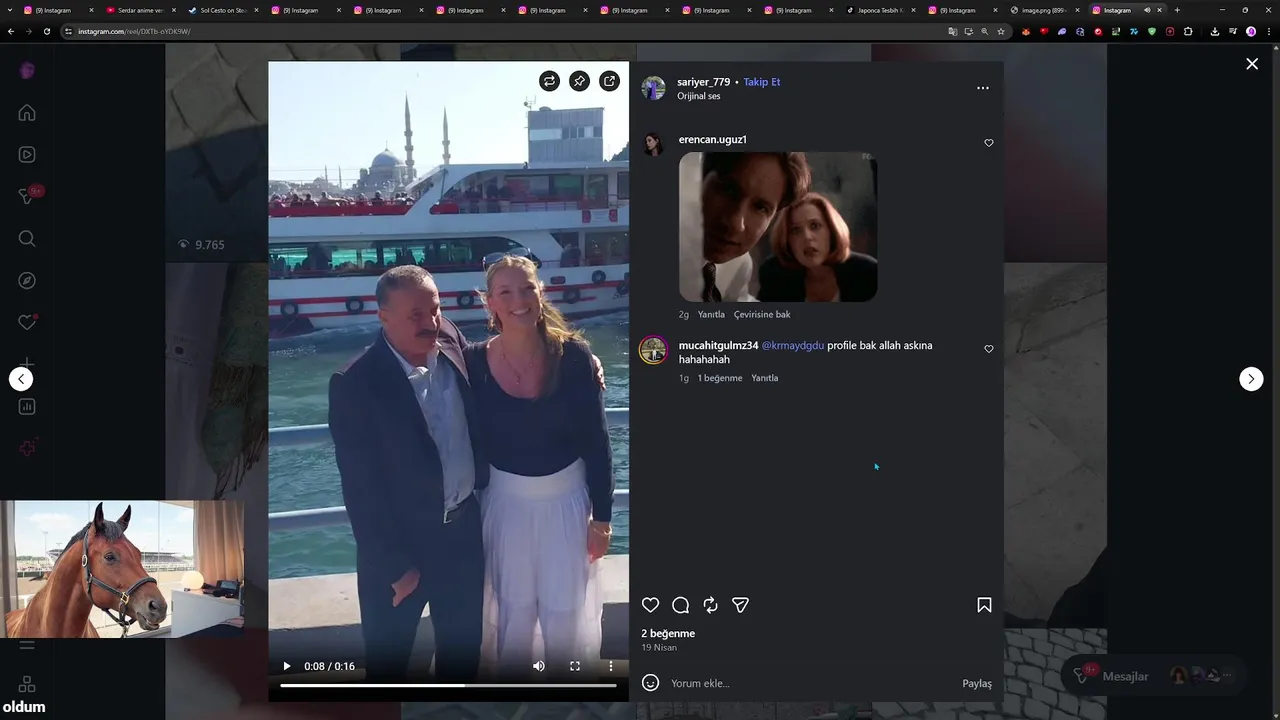Bookmark this page with the star icon

click(1001, 31)
